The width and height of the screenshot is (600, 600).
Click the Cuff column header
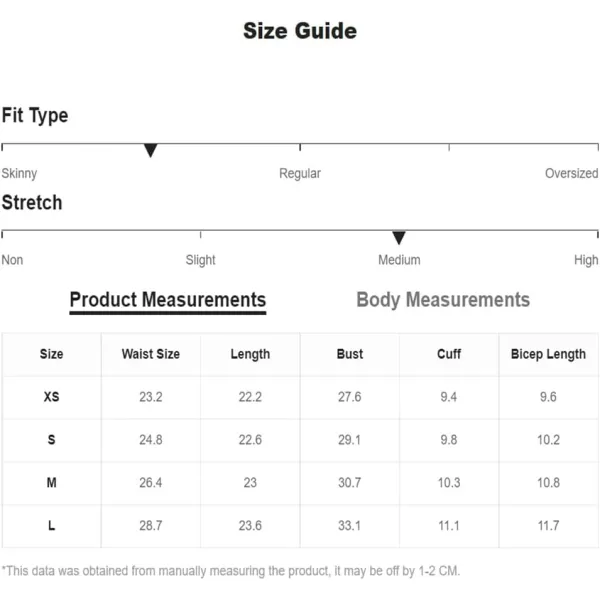449,354
